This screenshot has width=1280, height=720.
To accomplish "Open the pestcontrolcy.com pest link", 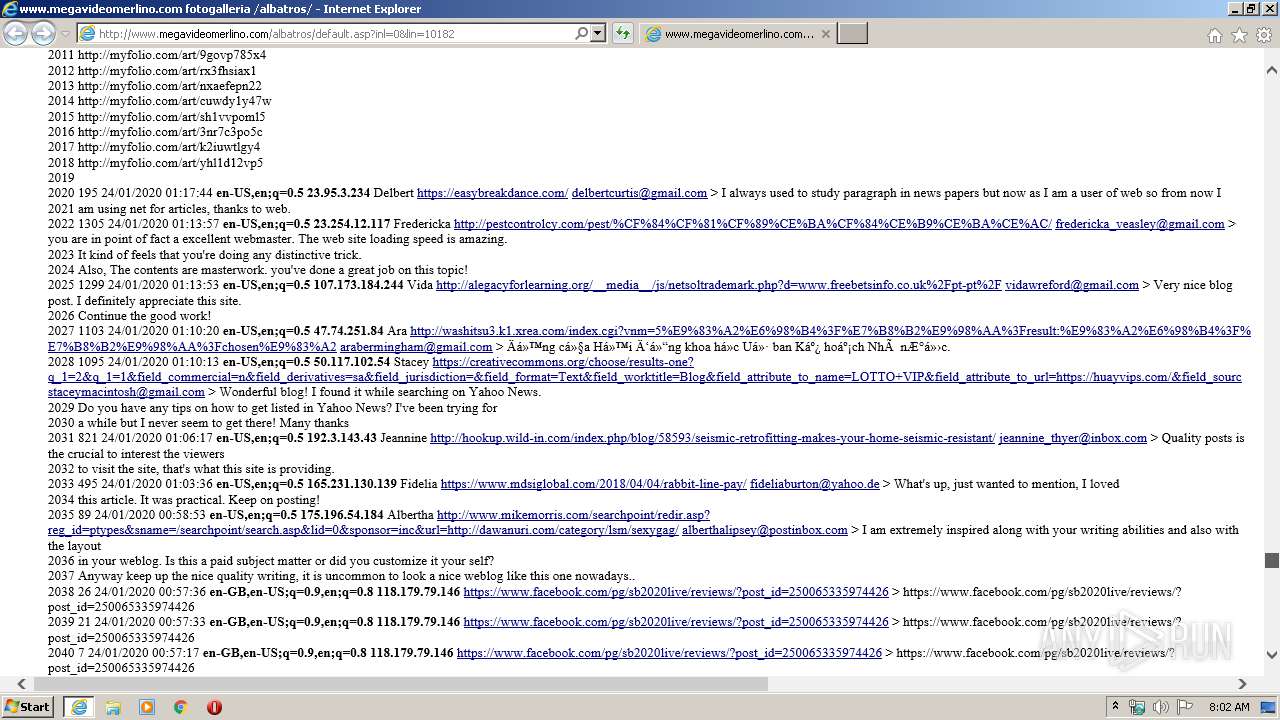I will 752,224.
